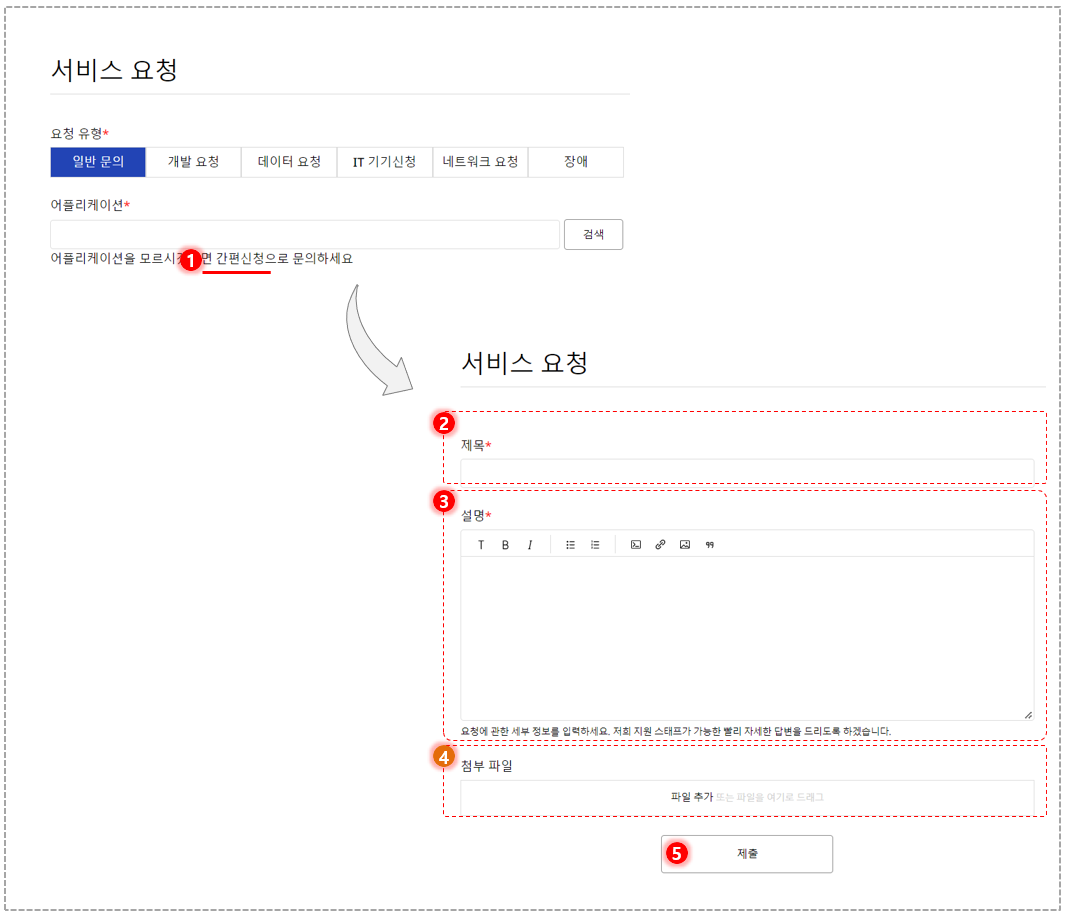The height and width of the screenshot is (918, 1068).
Task: Select the 장애 request type
Action: tap(576, 162)
